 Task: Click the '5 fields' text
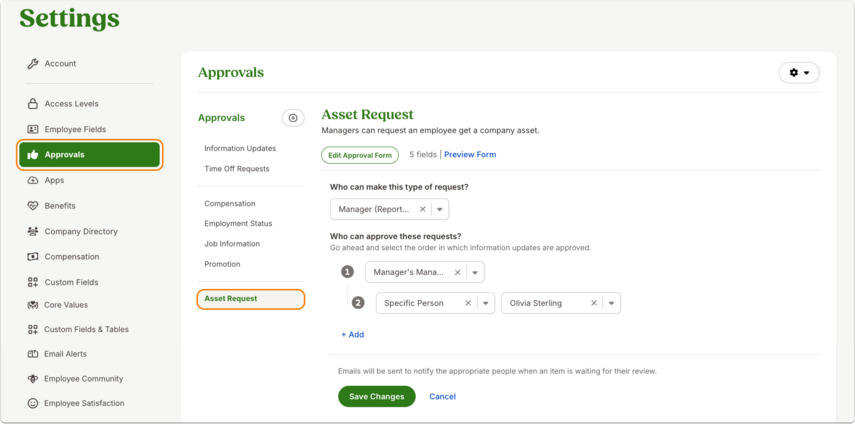pyautogui.click(x=423, y=155)
